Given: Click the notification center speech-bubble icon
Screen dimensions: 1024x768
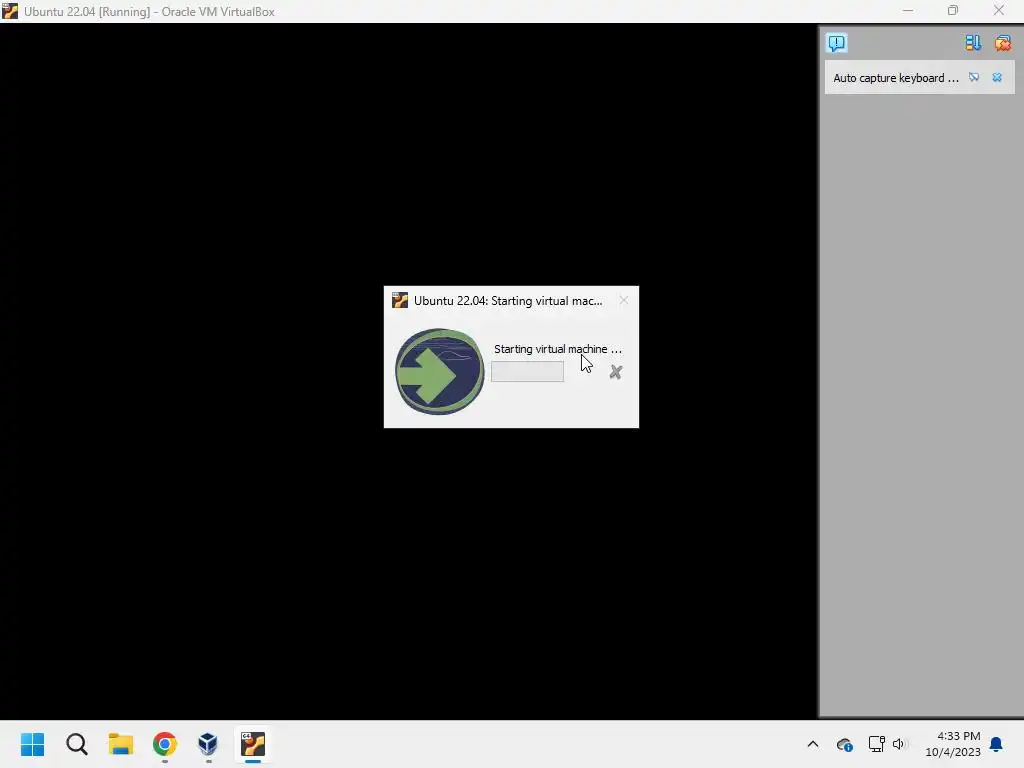Looking at the screenshot, I should tap(837, 43).
